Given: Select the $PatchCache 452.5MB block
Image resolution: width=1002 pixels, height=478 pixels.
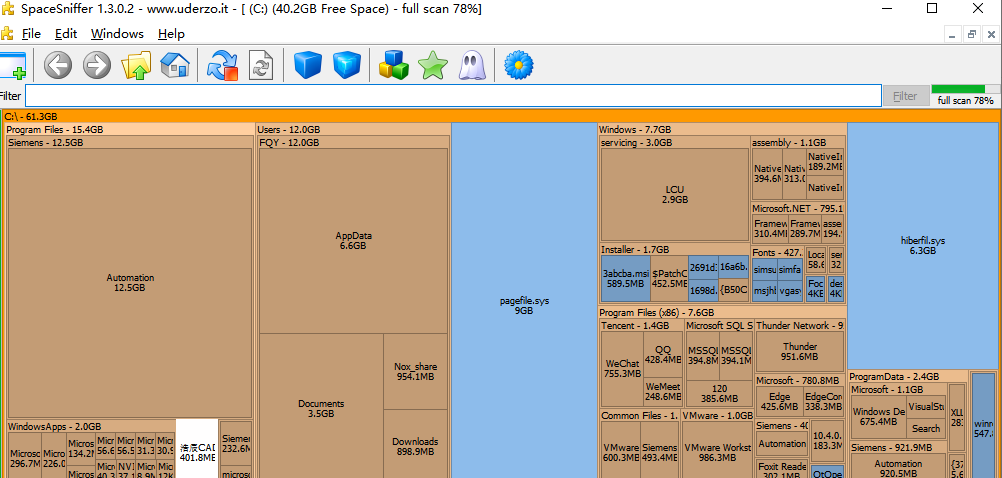Looking at the screenshot, I should (x=669, y=279).
